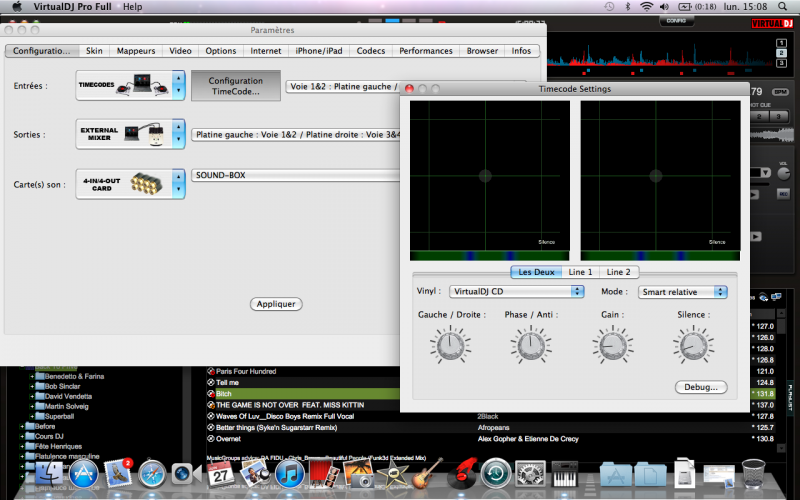Select deck 3 toggle beside waveform

pyautogui.click(x=781, y=63)
